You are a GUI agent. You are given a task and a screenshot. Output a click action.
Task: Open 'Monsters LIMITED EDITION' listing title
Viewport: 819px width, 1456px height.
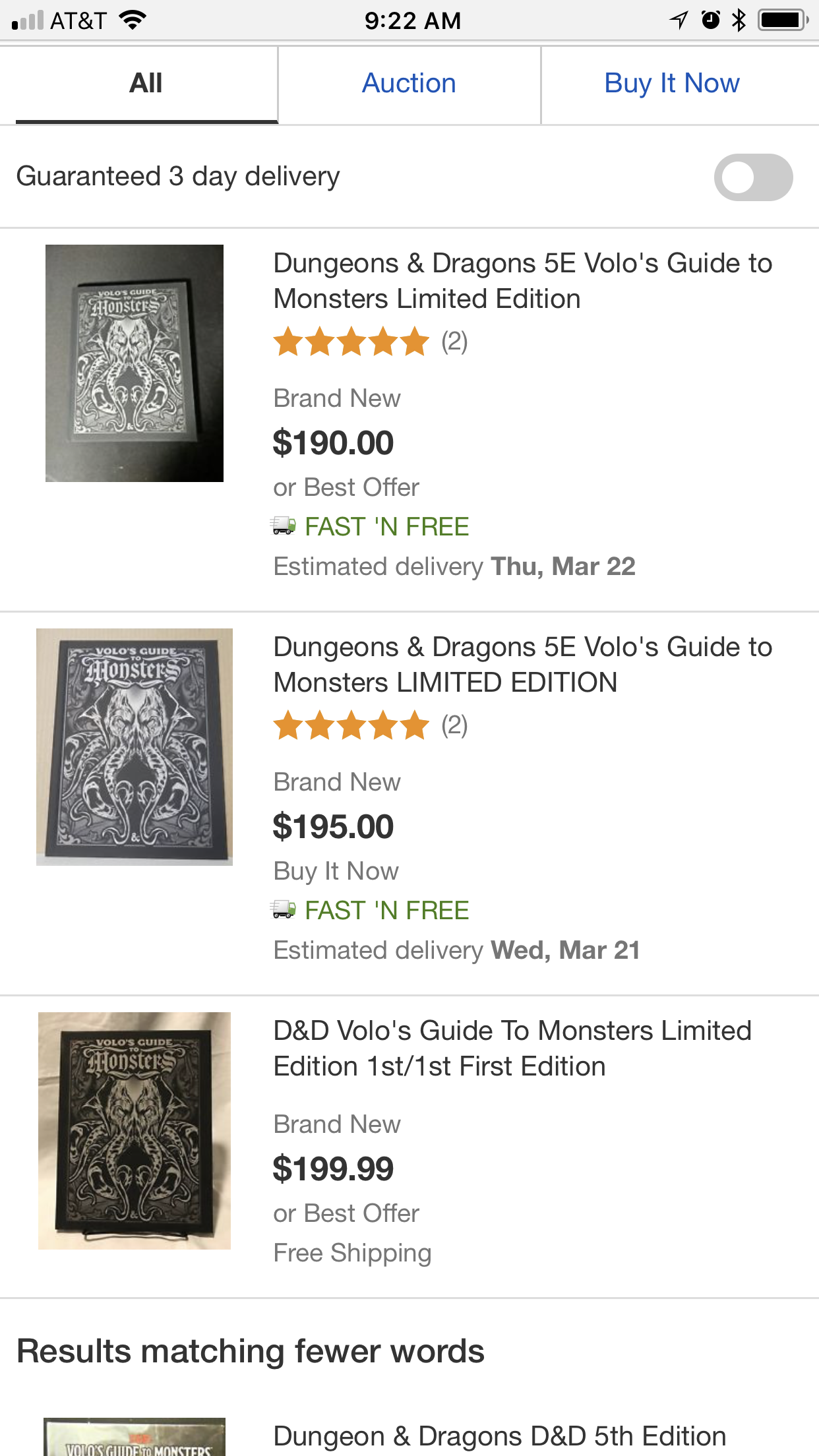click(522, 665)
